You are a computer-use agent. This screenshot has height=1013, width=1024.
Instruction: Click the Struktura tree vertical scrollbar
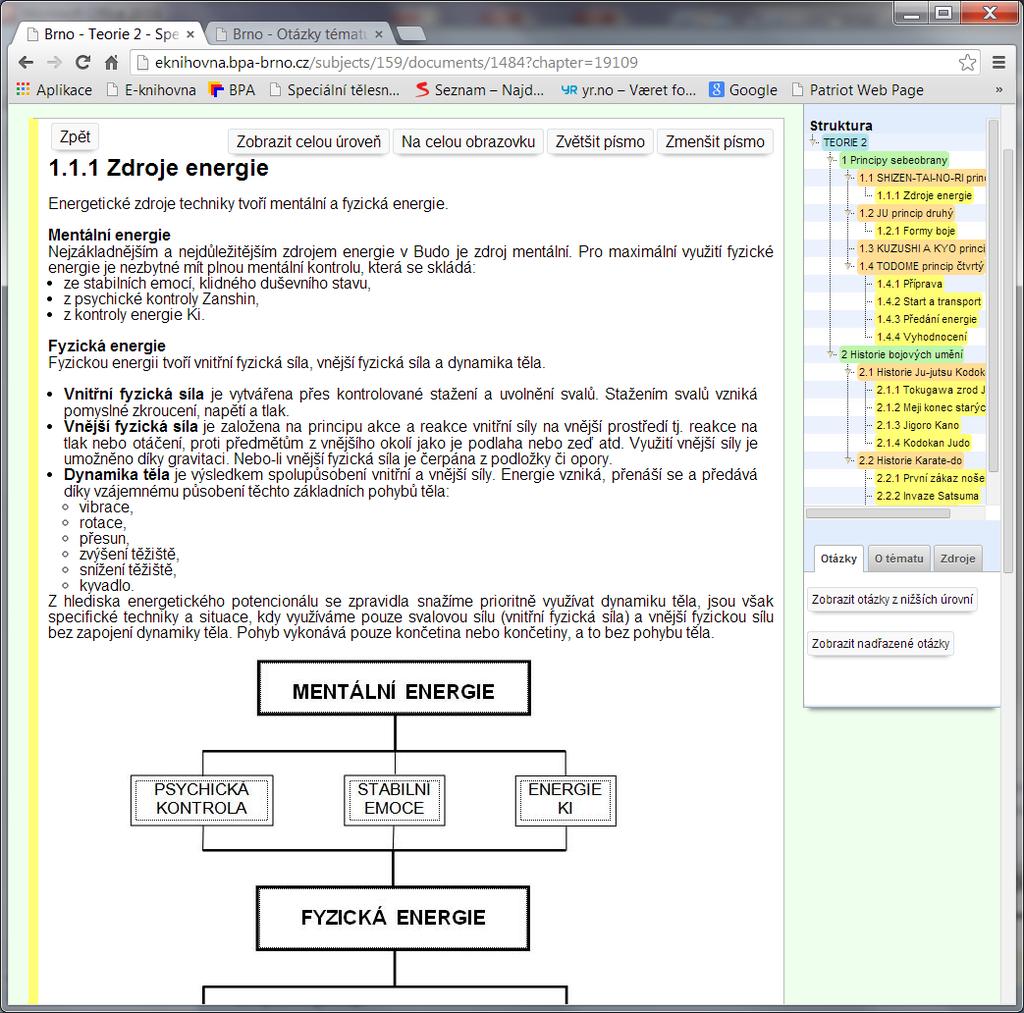(x=993, y=295)
